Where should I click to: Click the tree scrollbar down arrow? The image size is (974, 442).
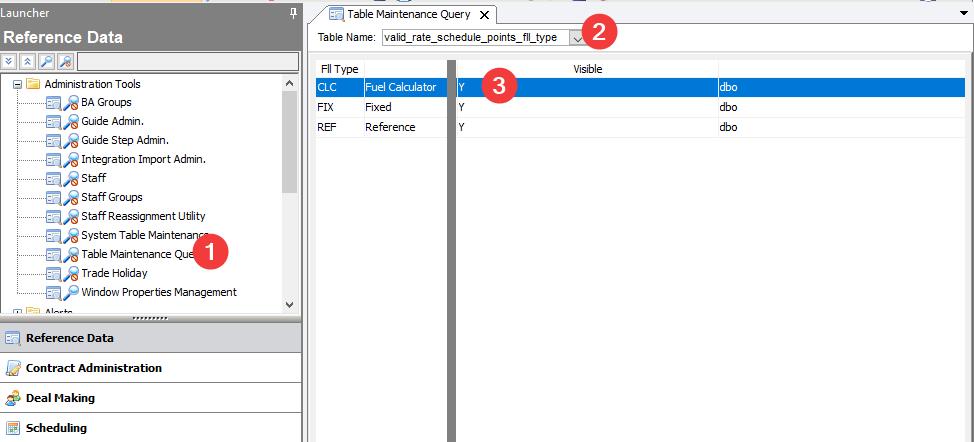(290, 304)
